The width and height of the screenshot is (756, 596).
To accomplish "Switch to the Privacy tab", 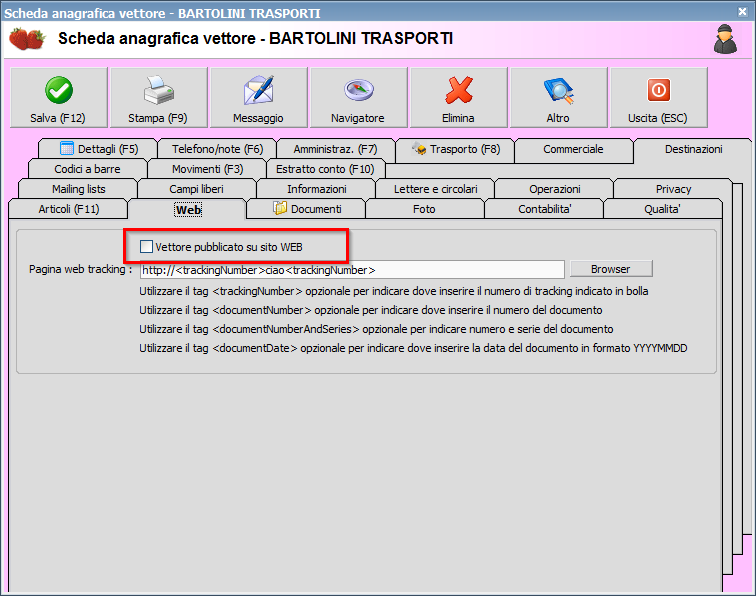I will coord(673,189).
